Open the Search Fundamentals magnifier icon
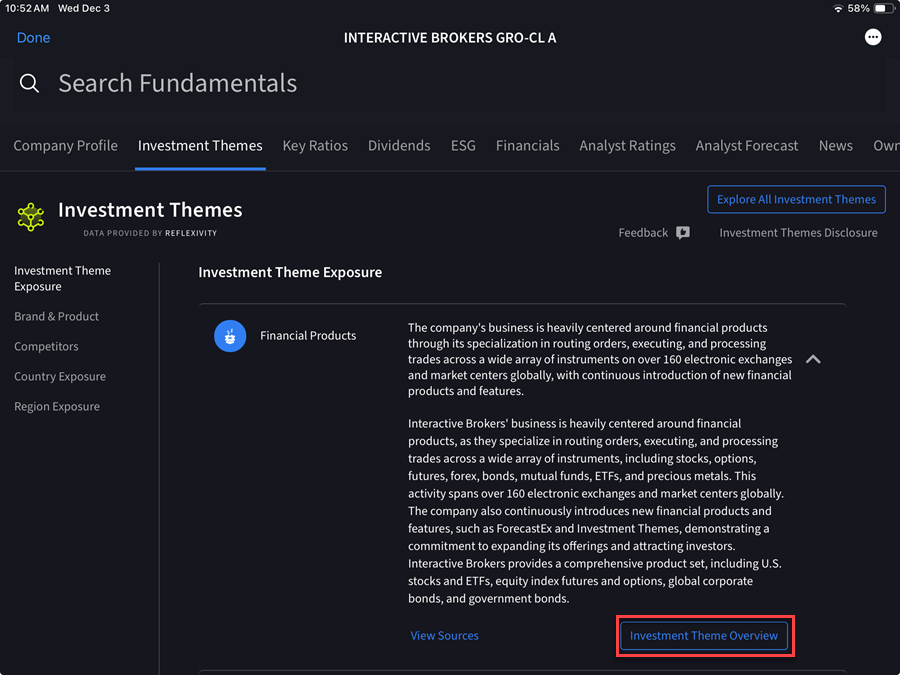Viewport: 900px width, 675px height. [29, 83]
